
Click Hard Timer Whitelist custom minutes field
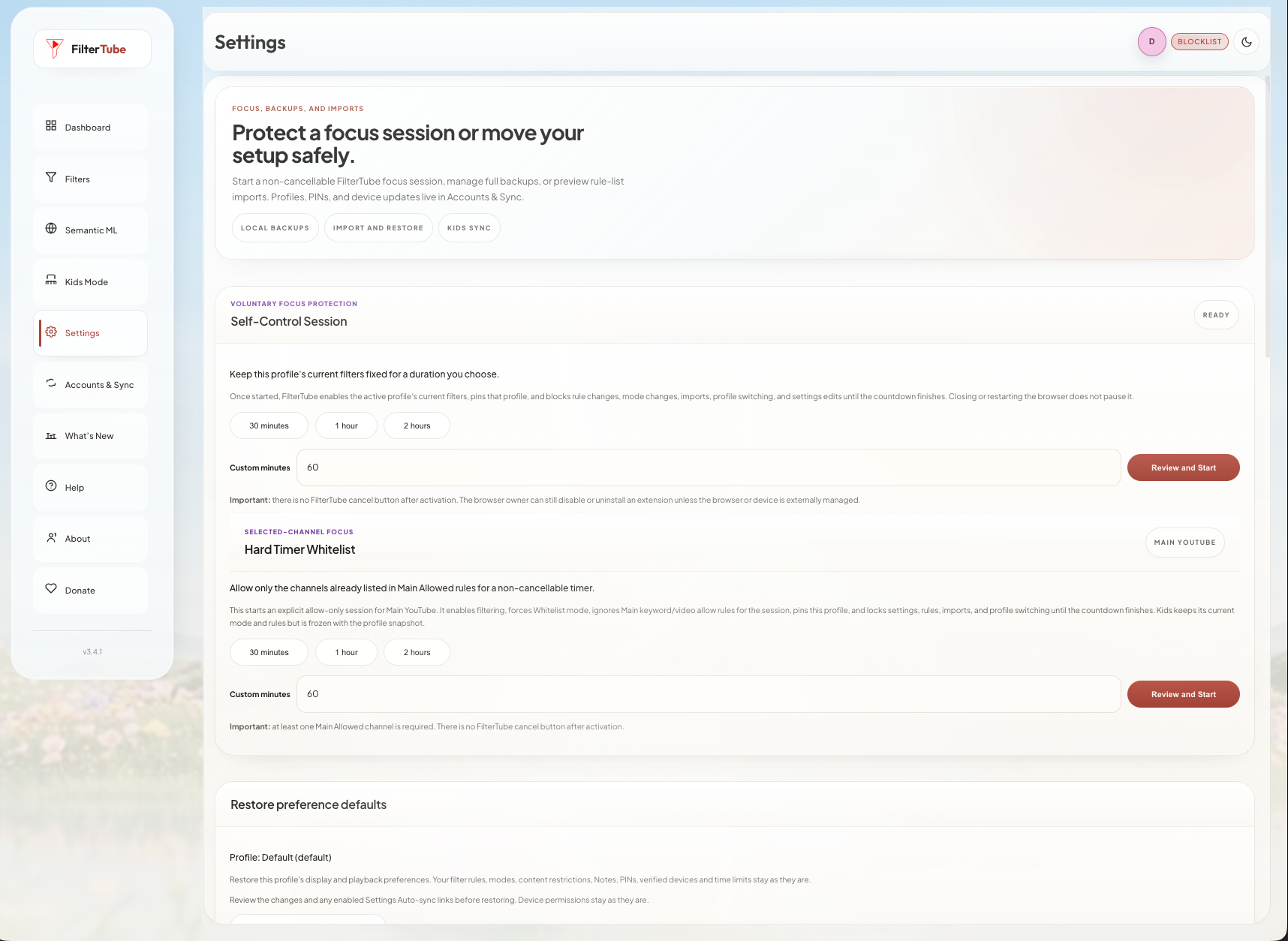point(709,694)
